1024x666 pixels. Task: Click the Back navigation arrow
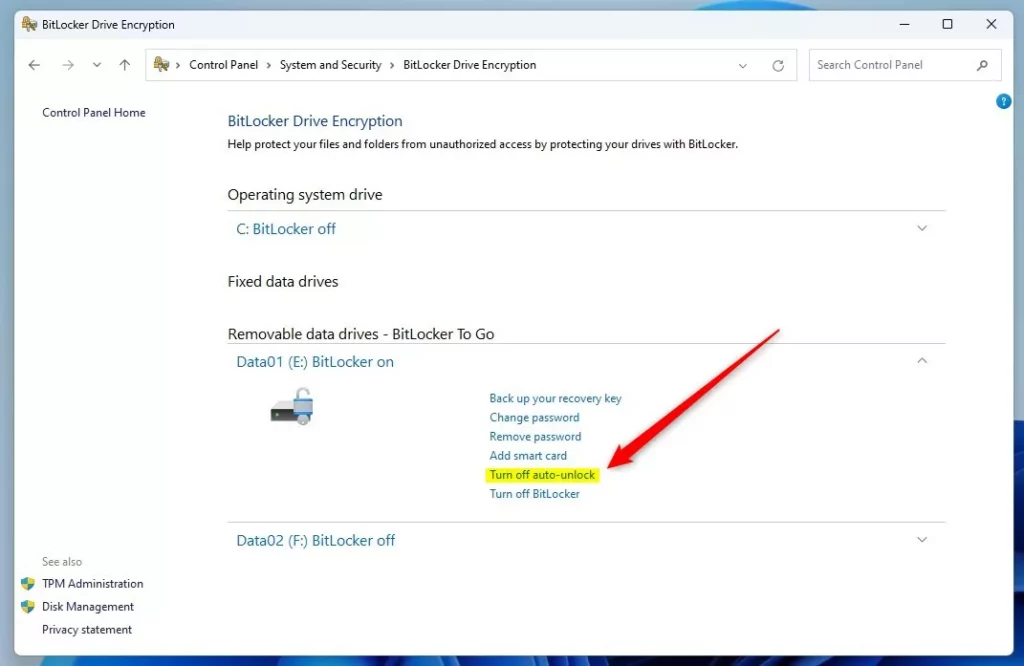[34, 65]
